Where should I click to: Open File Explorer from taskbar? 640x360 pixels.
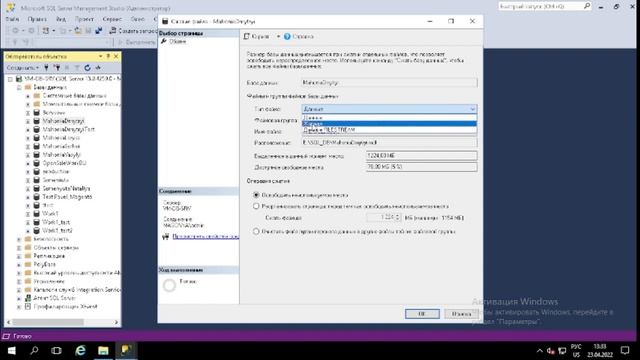click(103, 351)
